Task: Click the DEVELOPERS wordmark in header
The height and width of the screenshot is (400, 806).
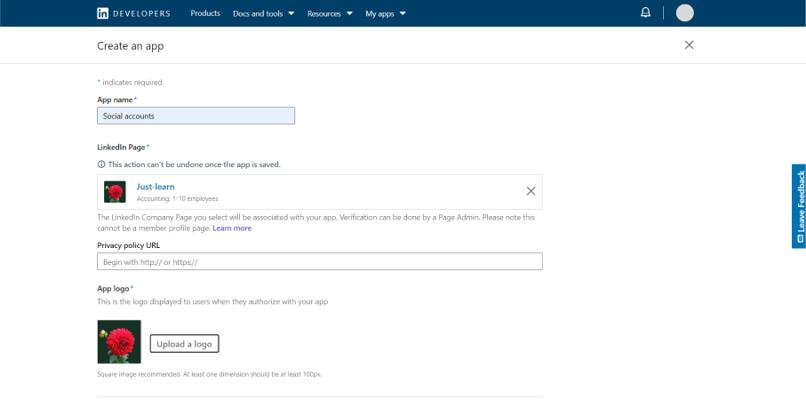Action: pos(141,14)
